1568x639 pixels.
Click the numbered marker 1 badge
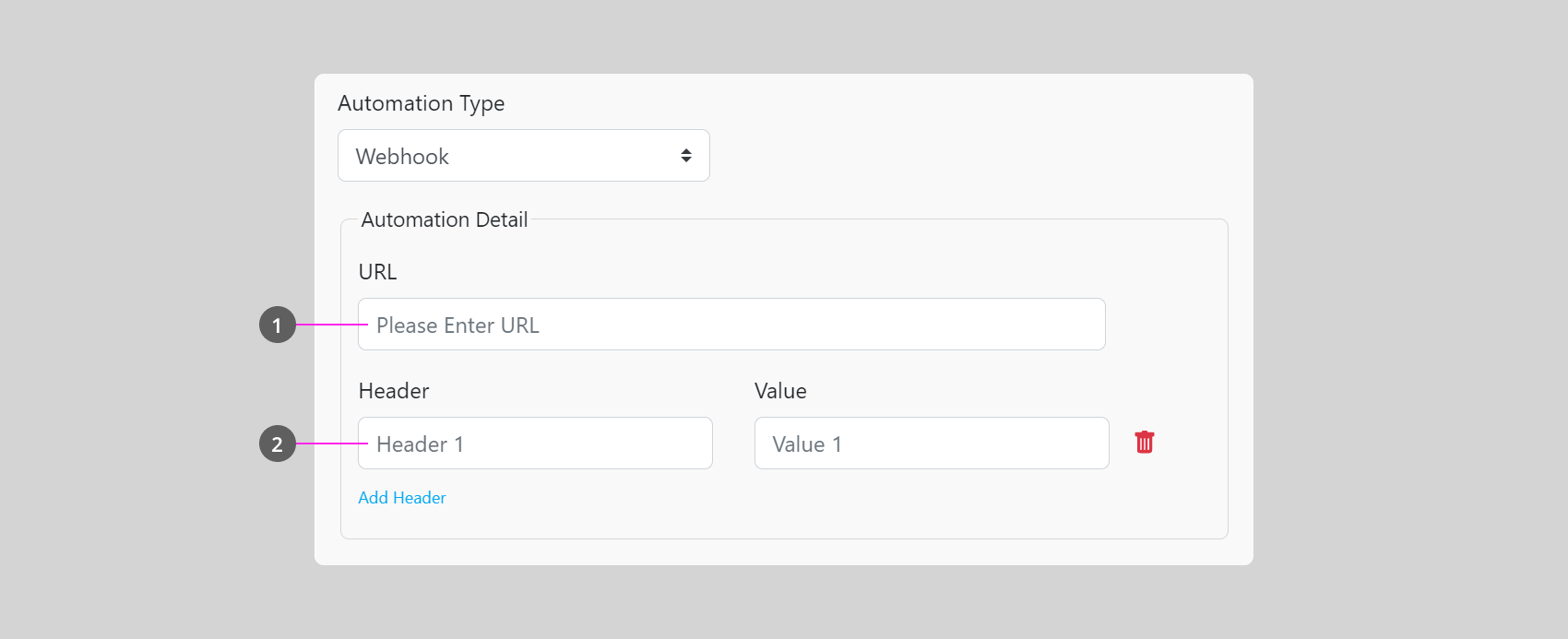click(x=277, y=325)
